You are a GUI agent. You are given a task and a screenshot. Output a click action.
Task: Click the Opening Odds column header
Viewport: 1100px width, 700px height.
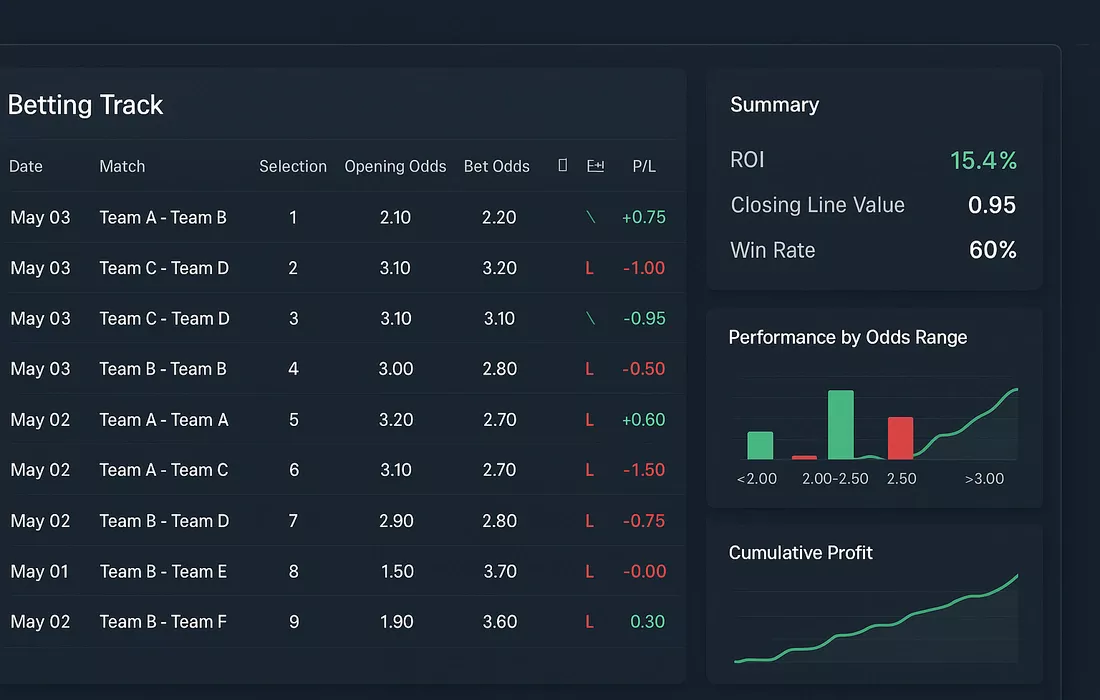point(395,166)
